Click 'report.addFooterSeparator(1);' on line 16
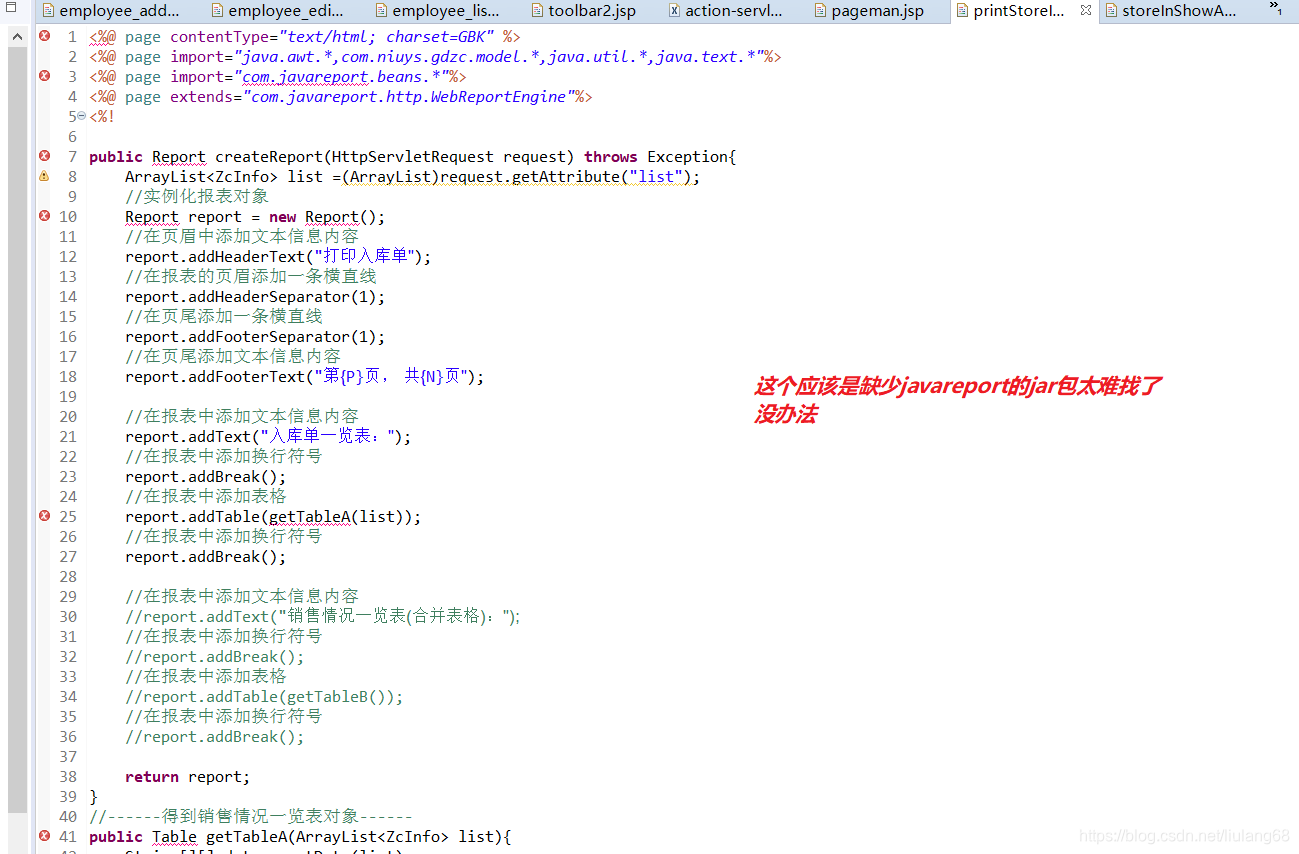This screenshot has width=1299, height=854. pyautogui.click(x=255, y=337)
